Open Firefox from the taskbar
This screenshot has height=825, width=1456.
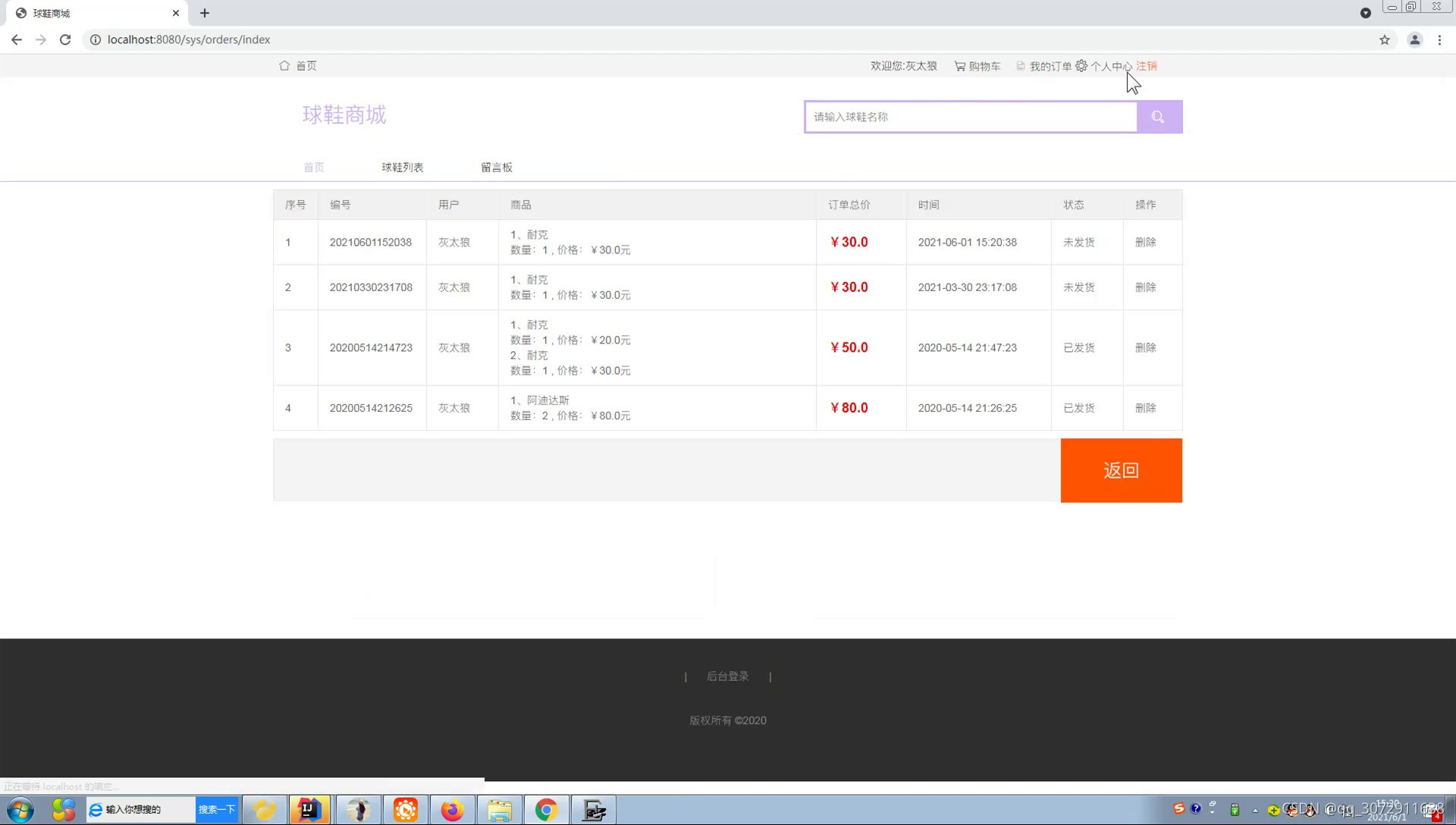pos(452,810)
